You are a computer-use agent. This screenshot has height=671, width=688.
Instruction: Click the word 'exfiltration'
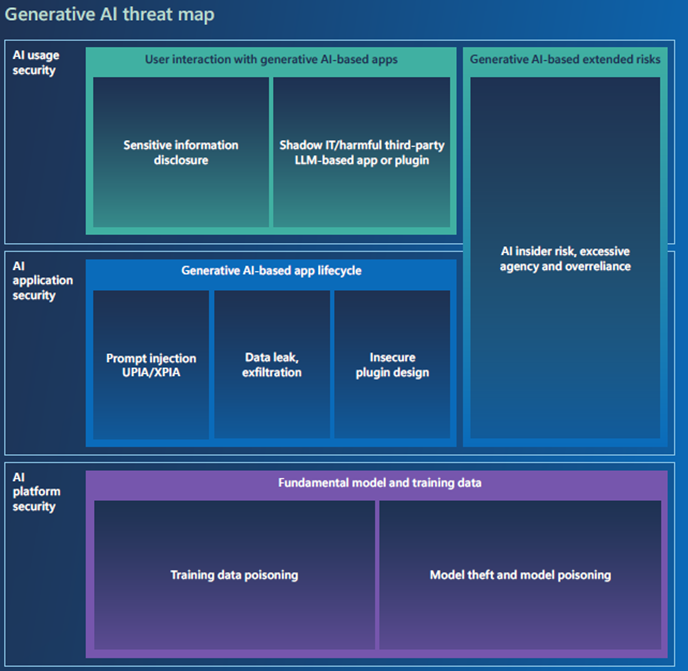point(271,373)
